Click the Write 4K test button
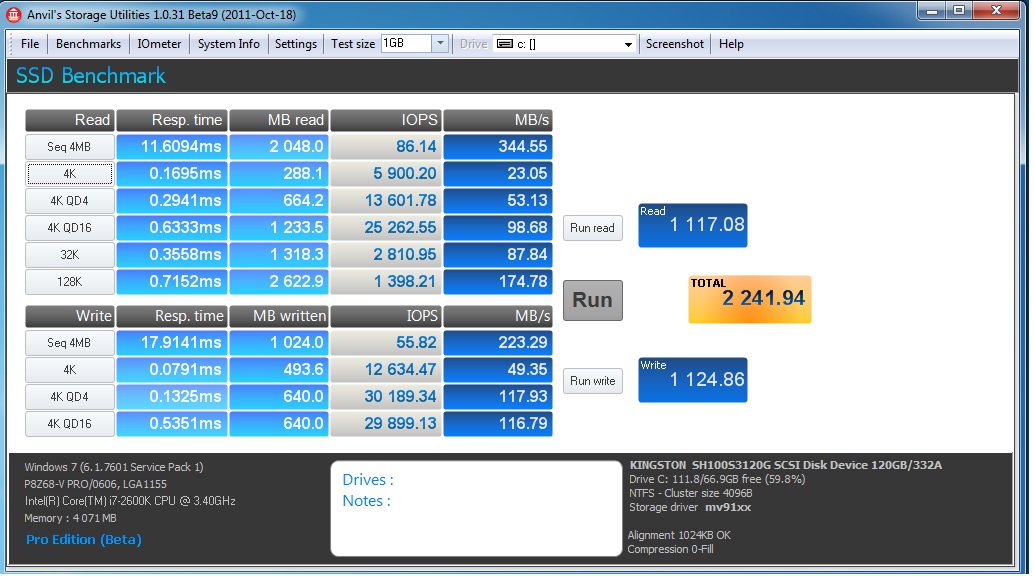This screenshot has height=579, width=1034. tap(70, 371)
